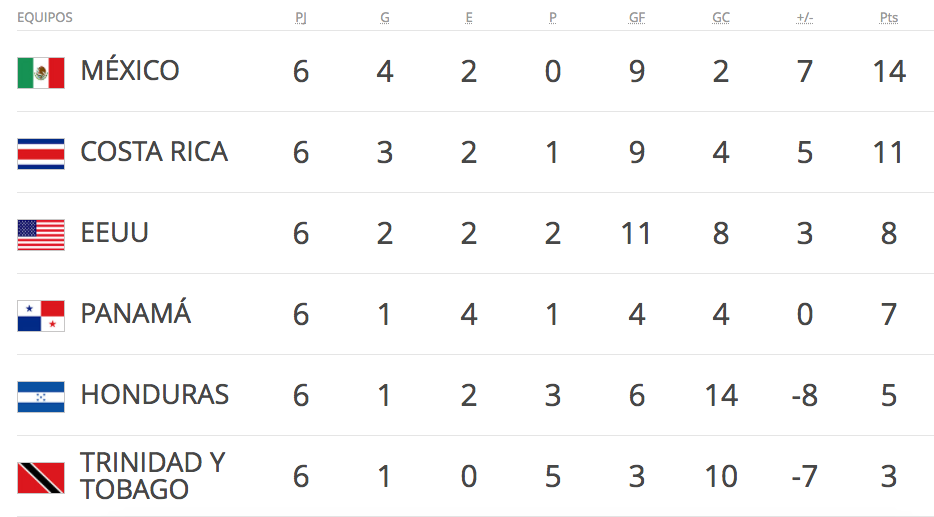Image resolution: width=934 pixels, height=517 pixels.
Task: Open the MÉXICO team link
Action: tap(130, 71)
